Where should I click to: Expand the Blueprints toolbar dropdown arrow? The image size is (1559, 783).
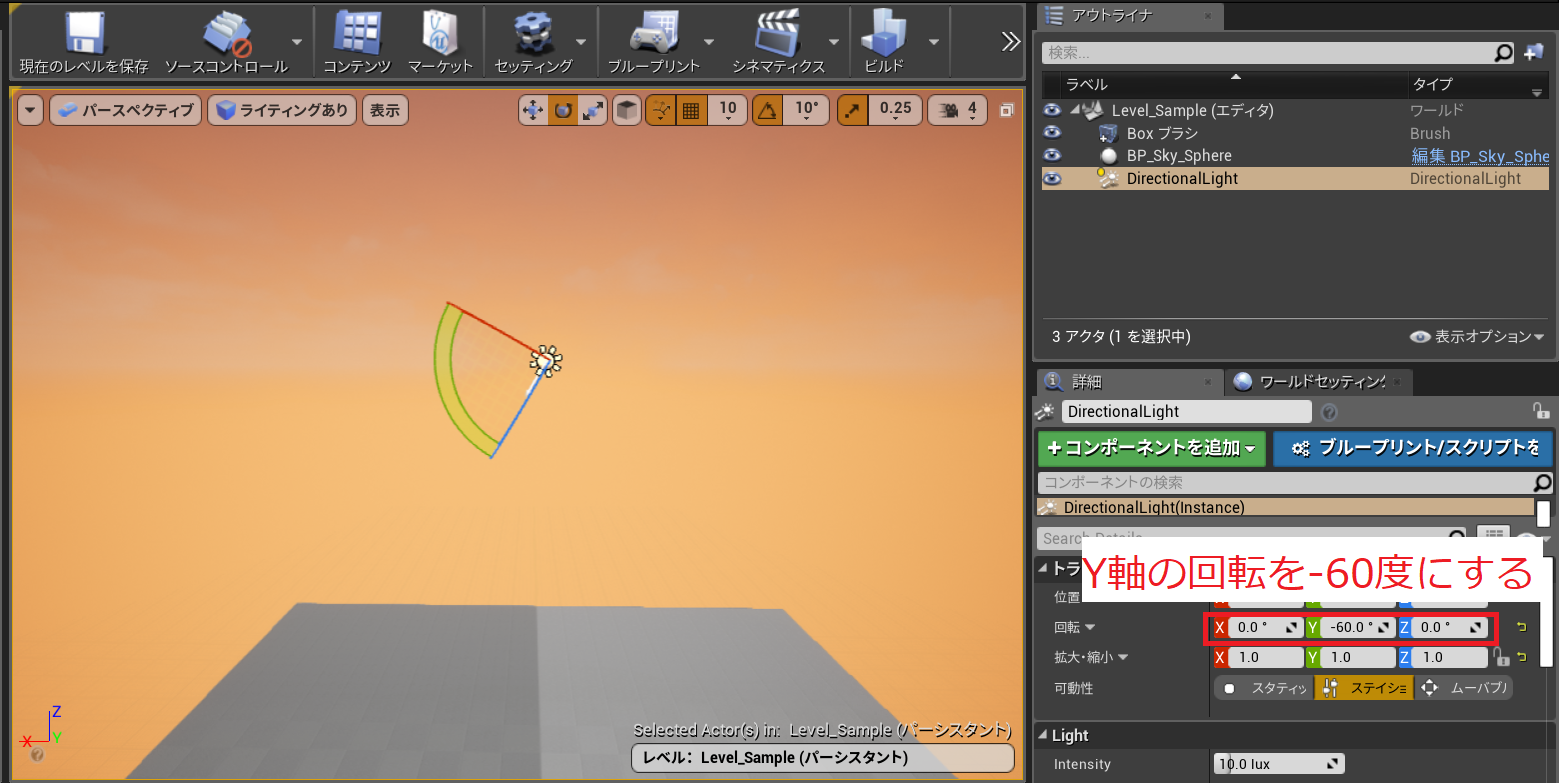708,42
